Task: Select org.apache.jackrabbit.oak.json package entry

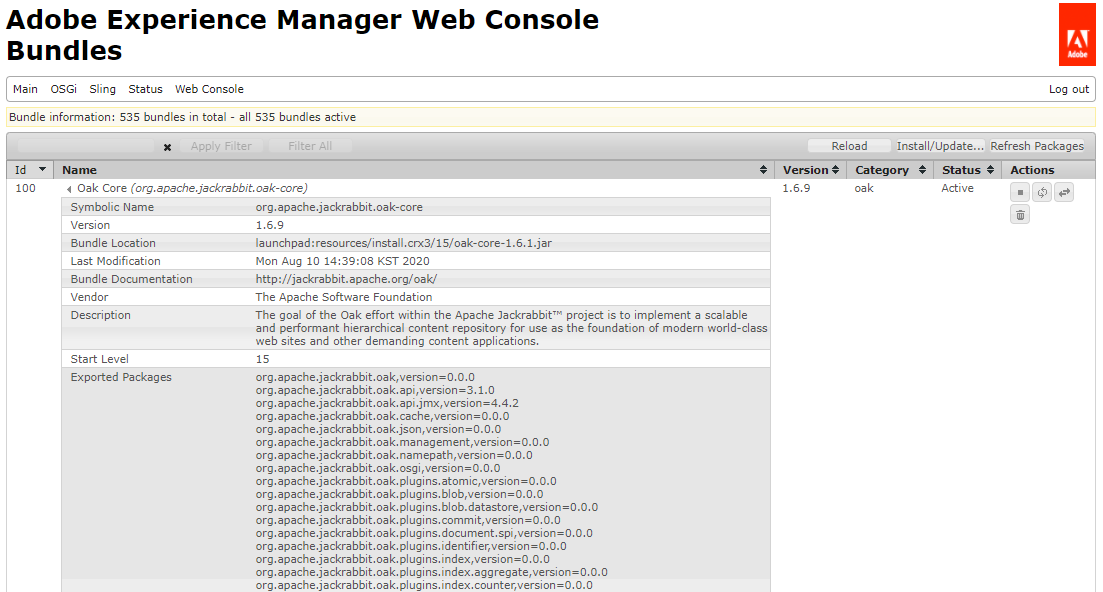Action: click(x=378, y=429)
